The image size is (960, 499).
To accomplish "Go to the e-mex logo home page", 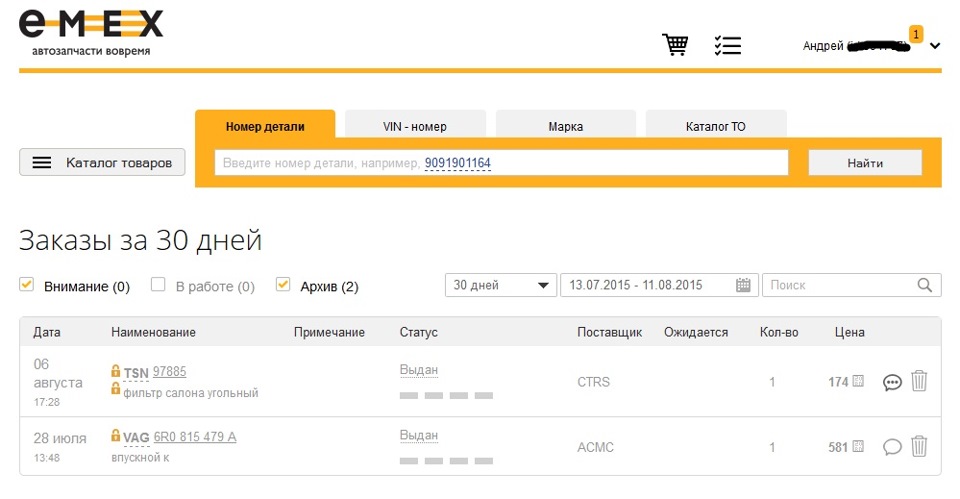I will [91, 33].
